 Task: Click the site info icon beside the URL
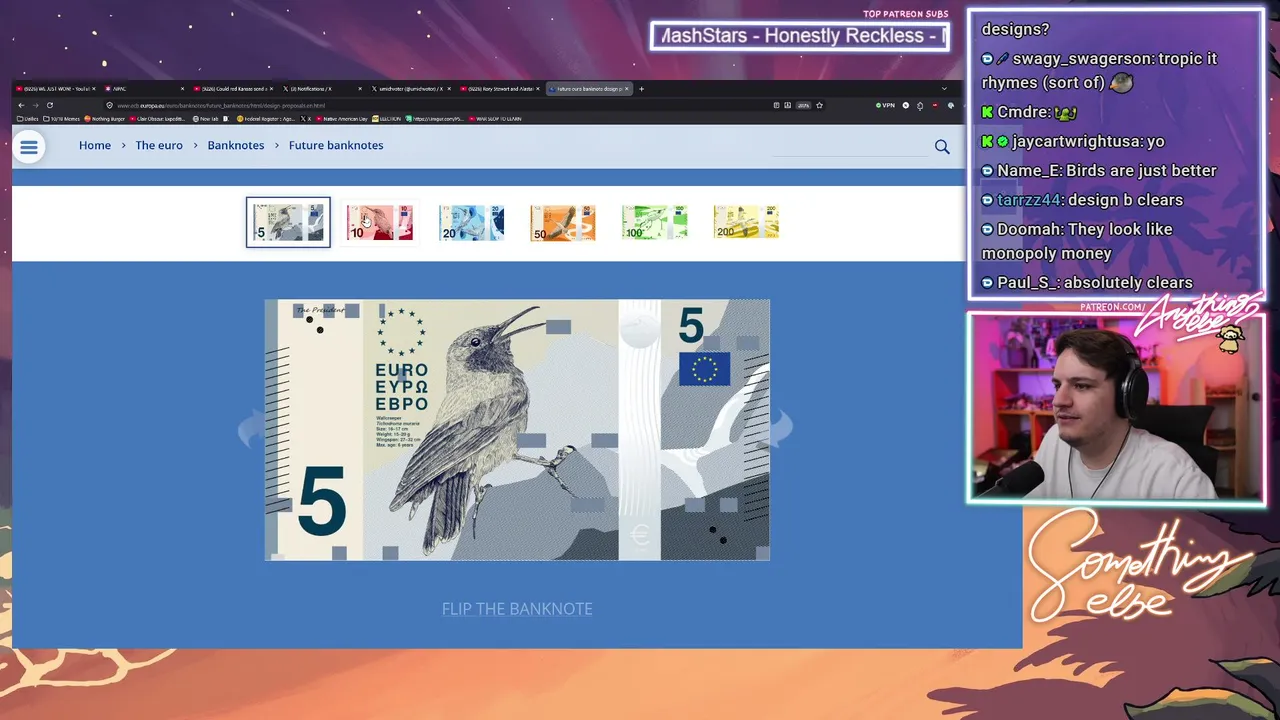tap(109, 105)
